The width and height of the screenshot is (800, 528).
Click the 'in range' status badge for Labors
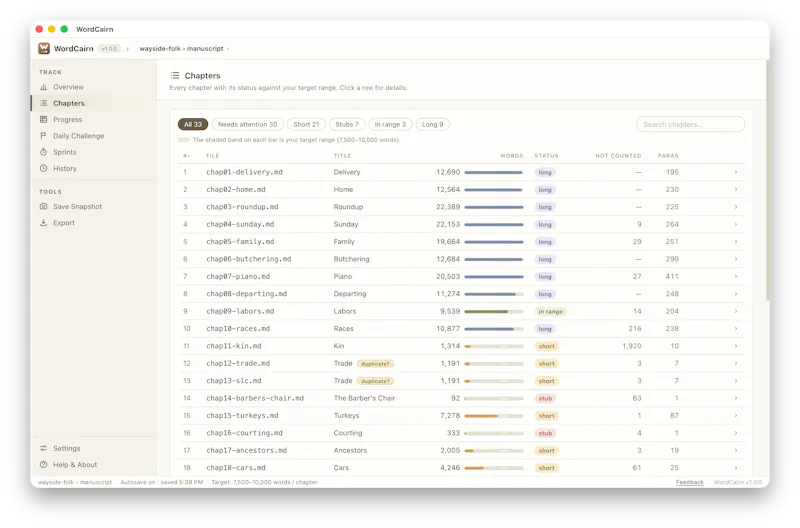tap(551, 312)
